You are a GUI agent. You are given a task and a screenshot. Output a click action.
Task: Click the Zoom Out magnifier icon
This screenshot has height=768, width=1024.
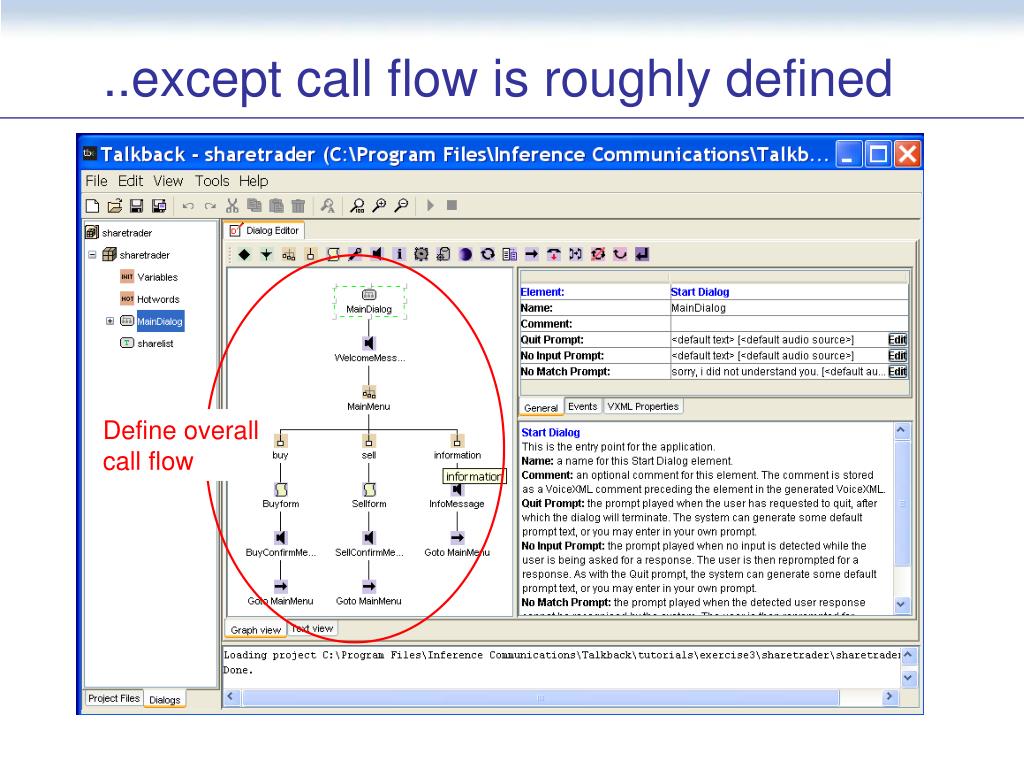(x=402, y=206)
